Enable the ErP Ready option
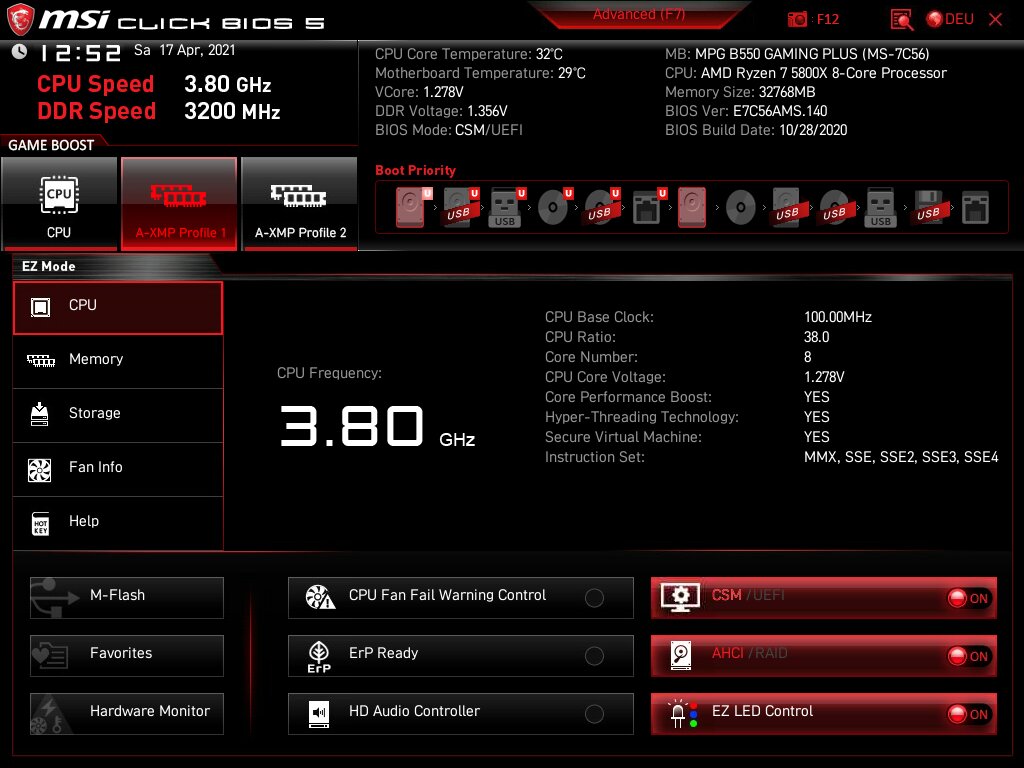Viewport: 1024px width, 768px height. tap(594, 656)
